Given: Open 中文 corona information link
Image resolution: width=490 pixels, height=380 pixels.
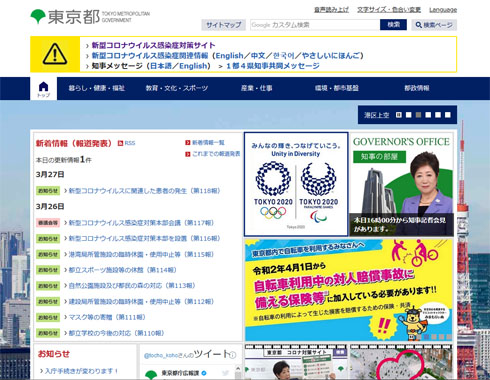Looking at the screenshot, I should pos(258,56).
